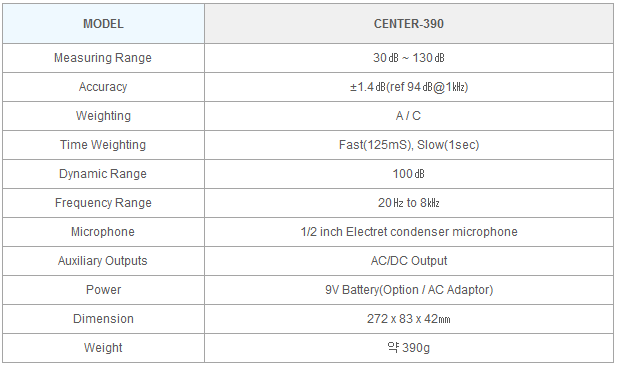This screenshot has width=617, height=366.
Task: Select the 20 Hz to 8 kHz value
Action: tap(409, 203)
